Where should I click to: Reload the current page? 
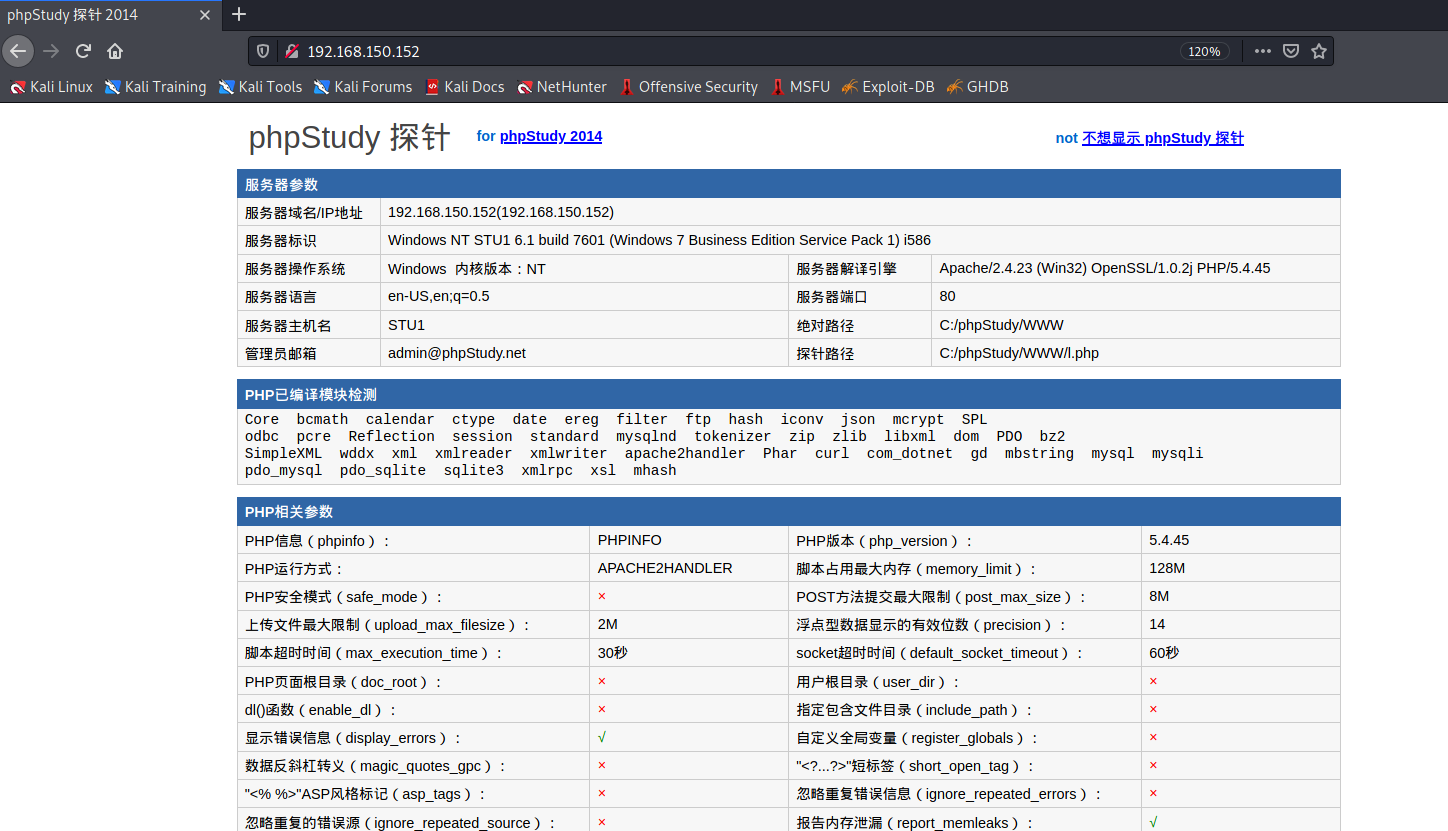pos(83,51)
